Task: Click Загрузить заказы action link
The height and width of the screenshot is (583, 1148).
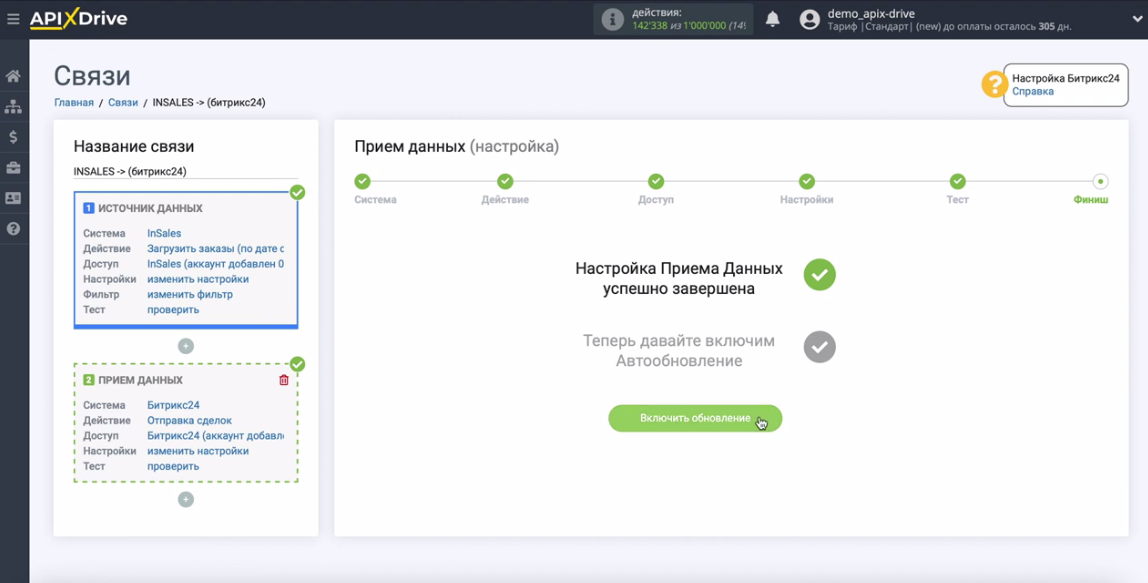Action: (215, 248)
